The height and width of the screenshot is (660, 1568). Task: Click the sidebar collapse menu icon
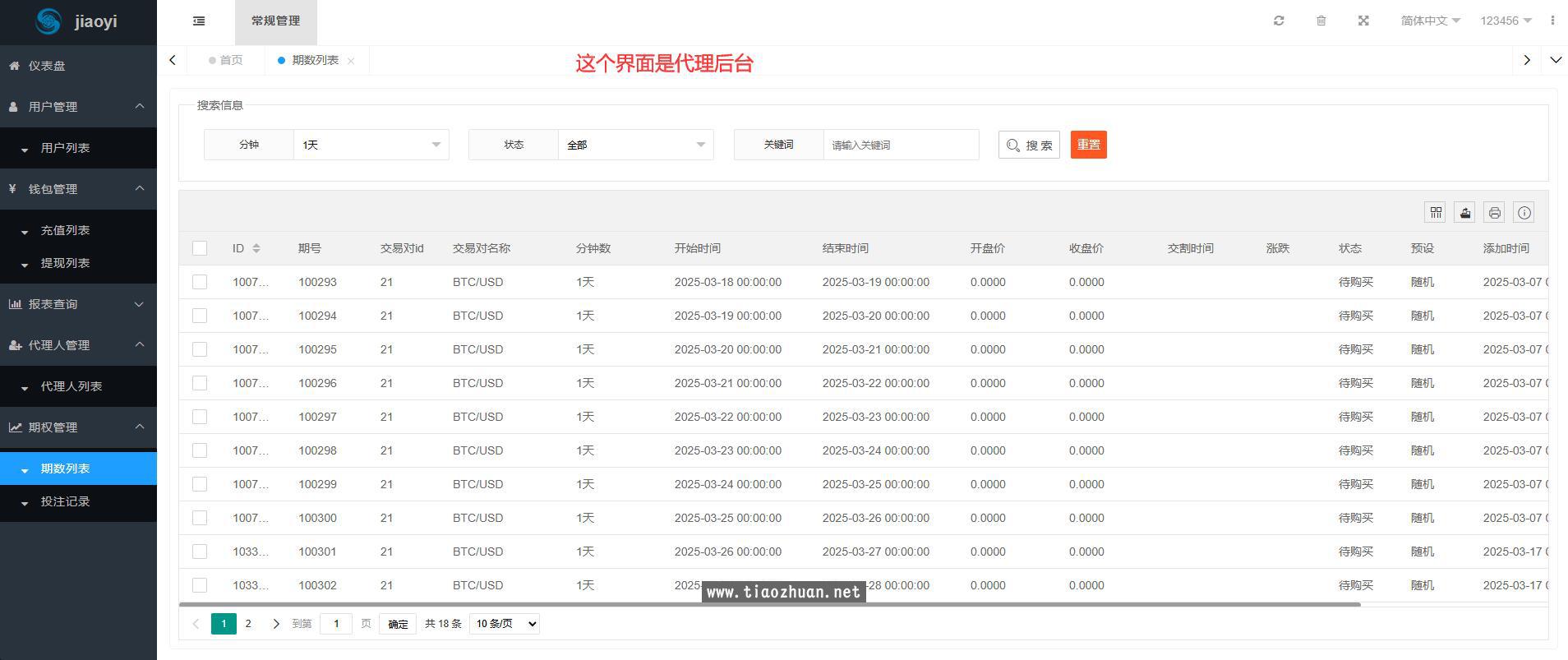(x=199, y=21)
